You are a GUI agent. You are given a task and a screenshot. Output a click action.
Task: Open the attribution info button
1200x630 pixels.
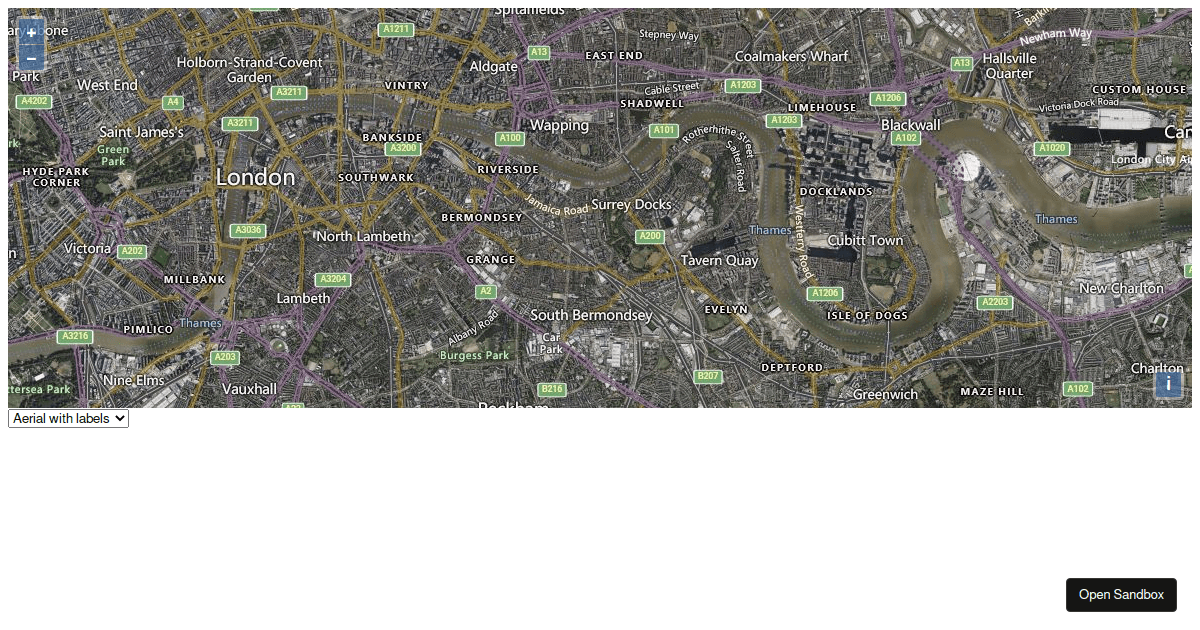pyautogui.click(x=1168, y=384)
